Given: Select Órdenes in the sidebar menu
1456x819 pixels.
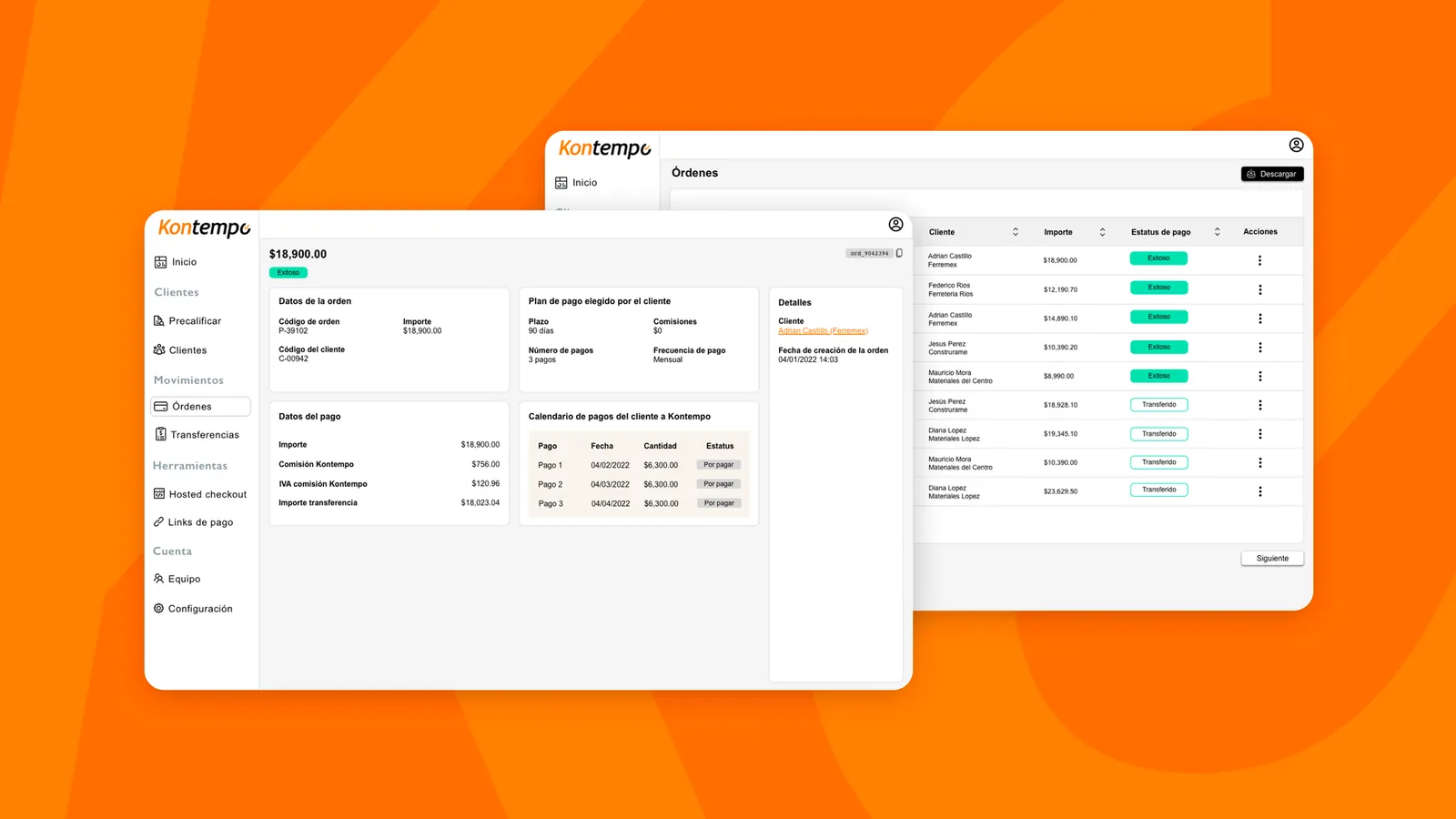Looking at the screenshot, I should pyautogui.click(x=200, y=406).
